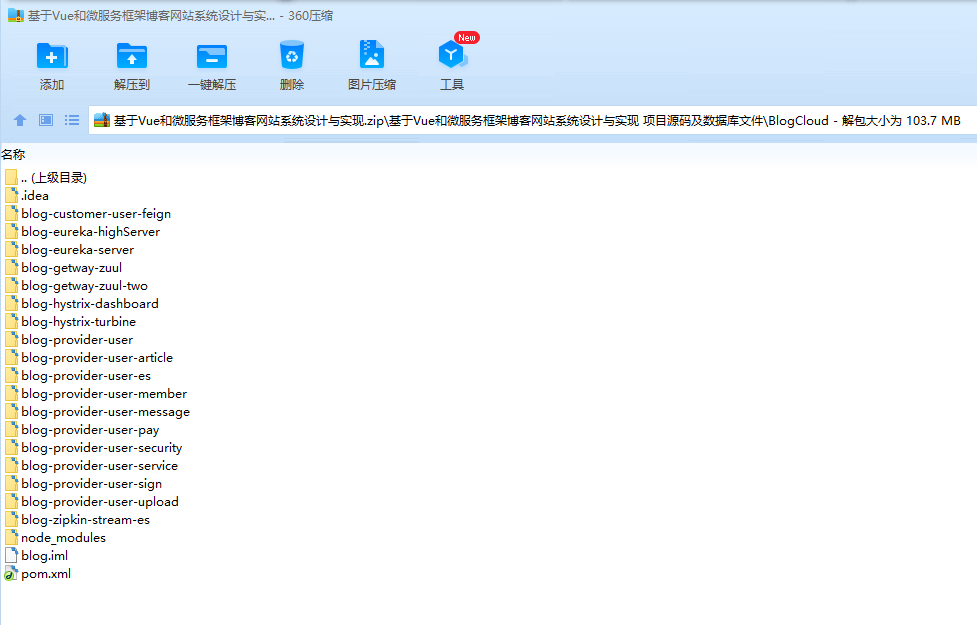Click the file icon beside blog.iml
Viewport: 977px width, 625px height.
tap(11, 556)
